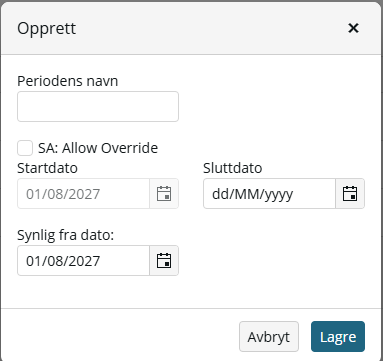Save with the Lagre button
The image size is (383, 361).
point(338,337)
